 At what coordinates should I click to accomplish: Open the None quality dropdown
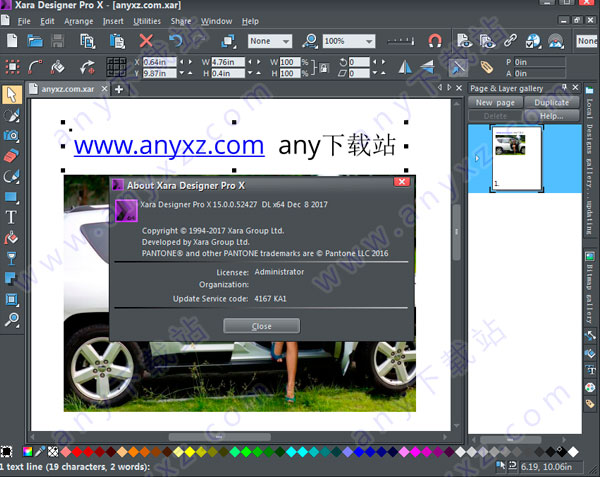270,41
